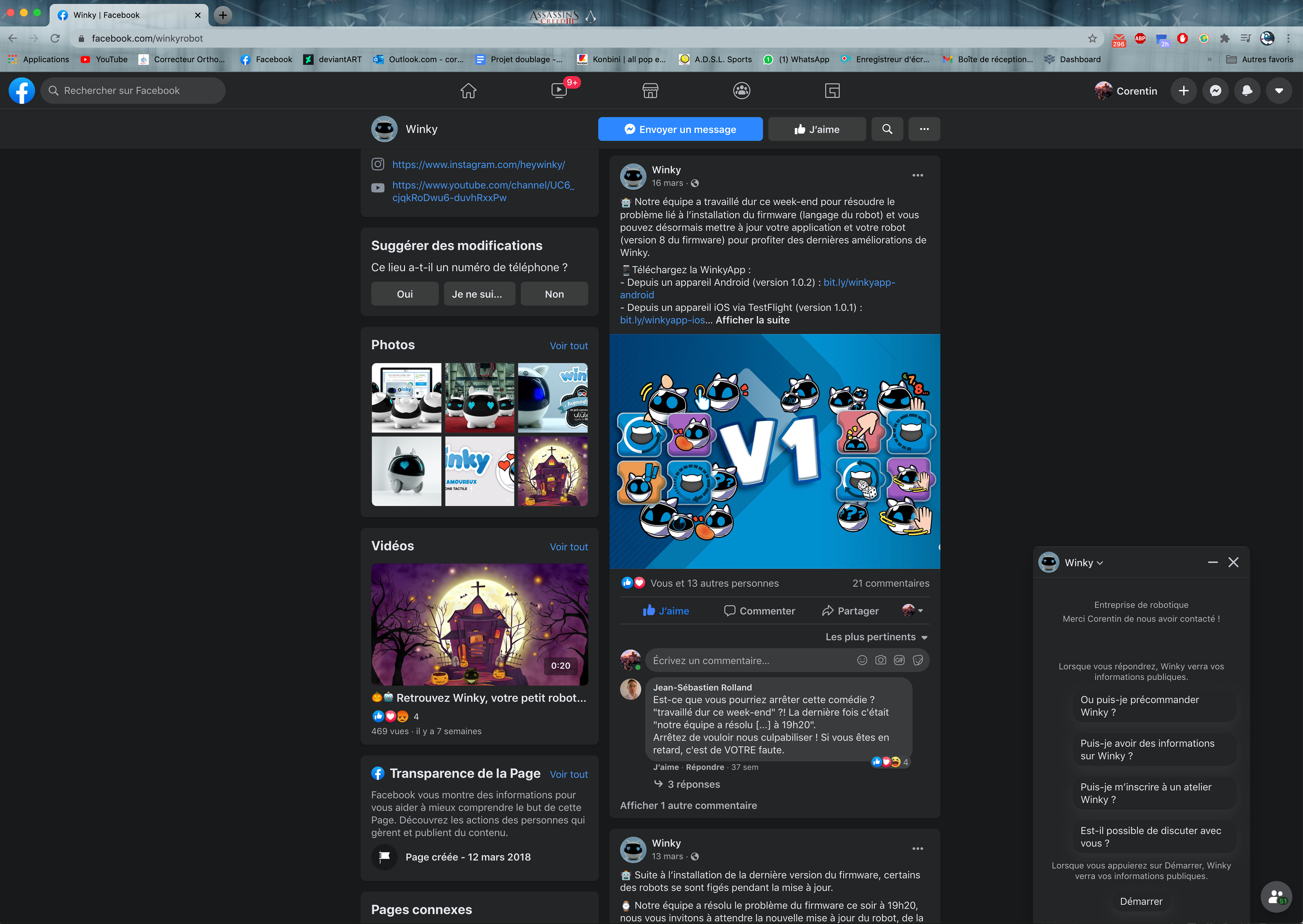Expand 'Afficher la suite' of the post
Image resolution: width=1303 pixels, height=924 pixels.
752,320
